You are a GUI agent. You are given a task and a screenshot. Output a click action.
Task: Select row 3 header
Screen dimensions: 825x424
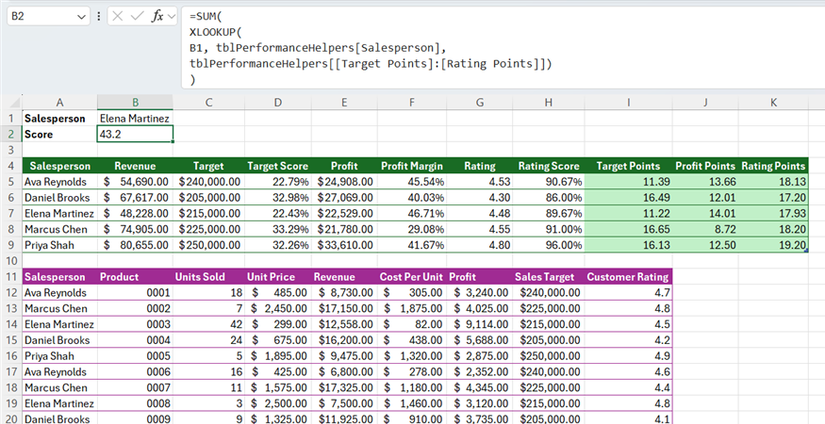point(11,150)
